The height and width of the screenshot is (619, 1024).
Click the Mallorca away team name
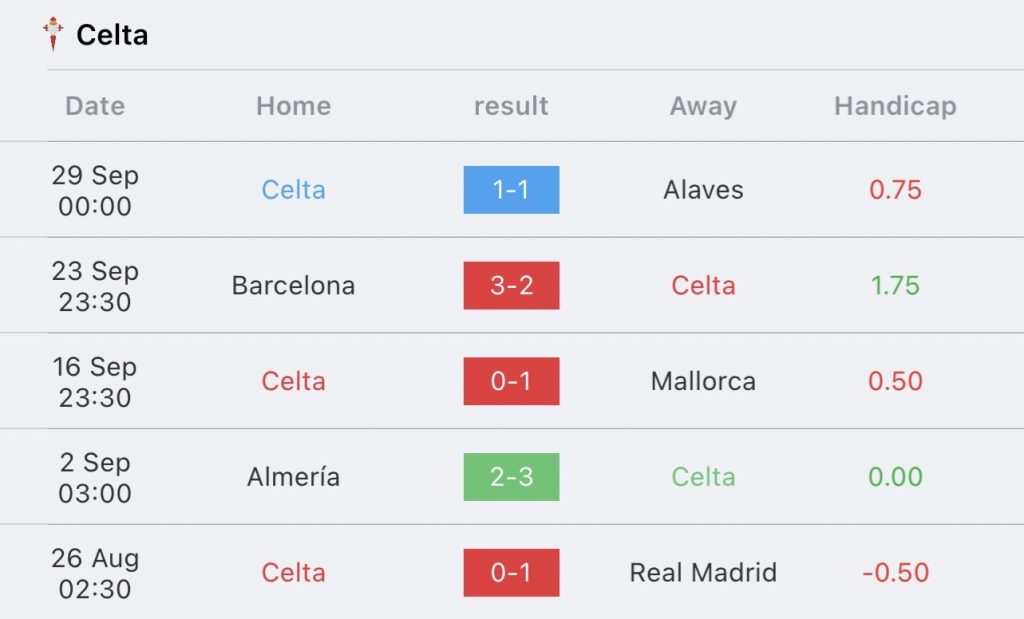[703, 381]
